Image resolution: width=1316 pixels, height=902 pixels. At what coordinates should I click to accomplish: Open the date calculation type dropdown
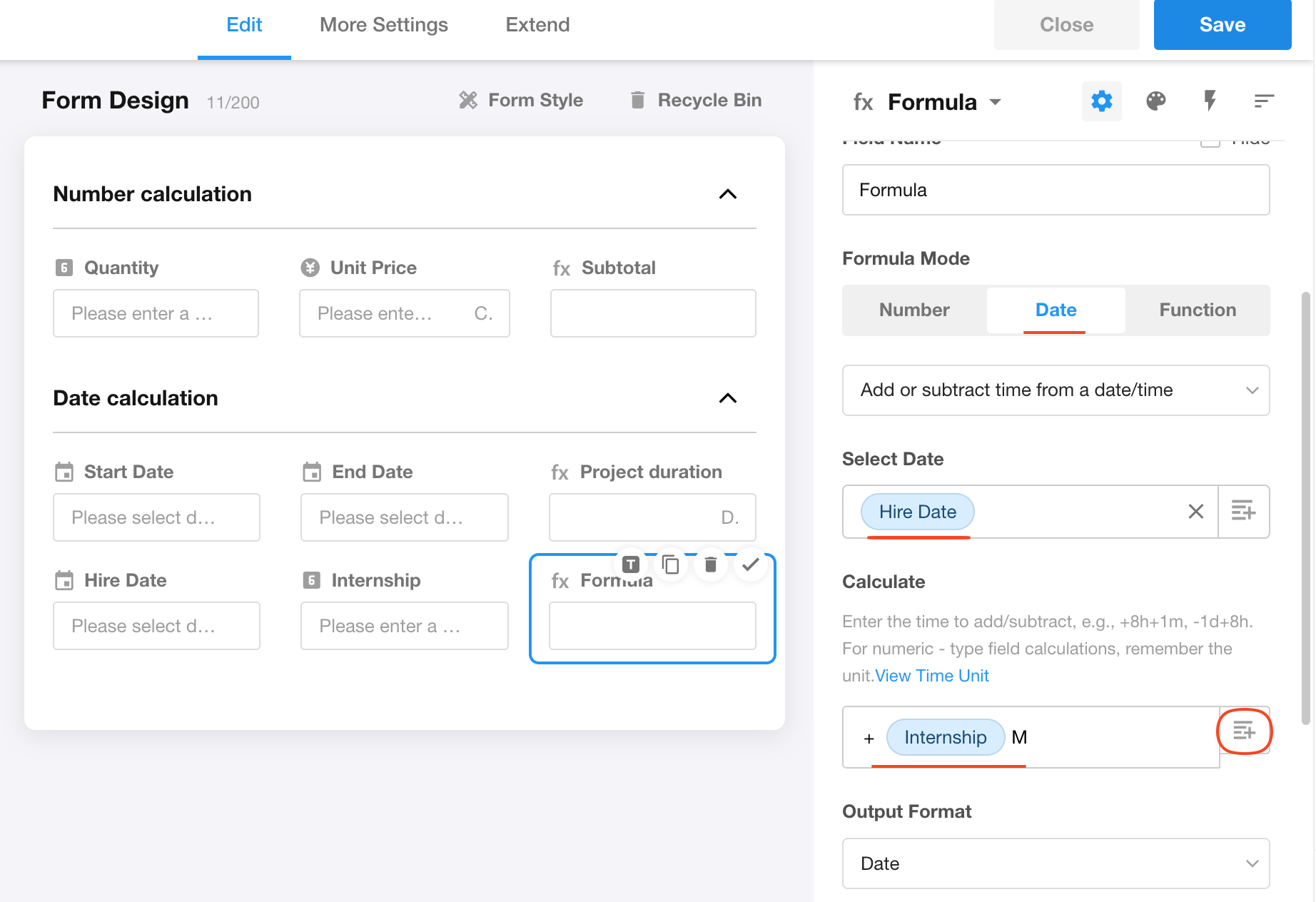click(1056, 390)
